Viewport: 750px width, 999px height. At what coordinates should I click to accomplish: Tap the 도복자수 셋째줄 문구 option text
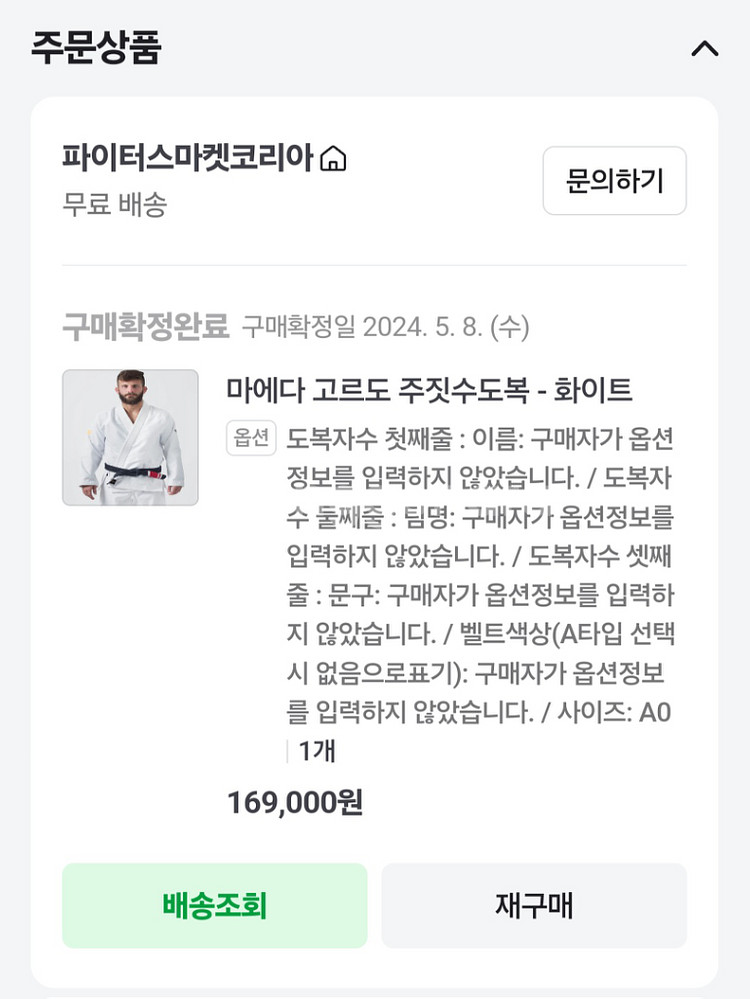pos(480,595)
